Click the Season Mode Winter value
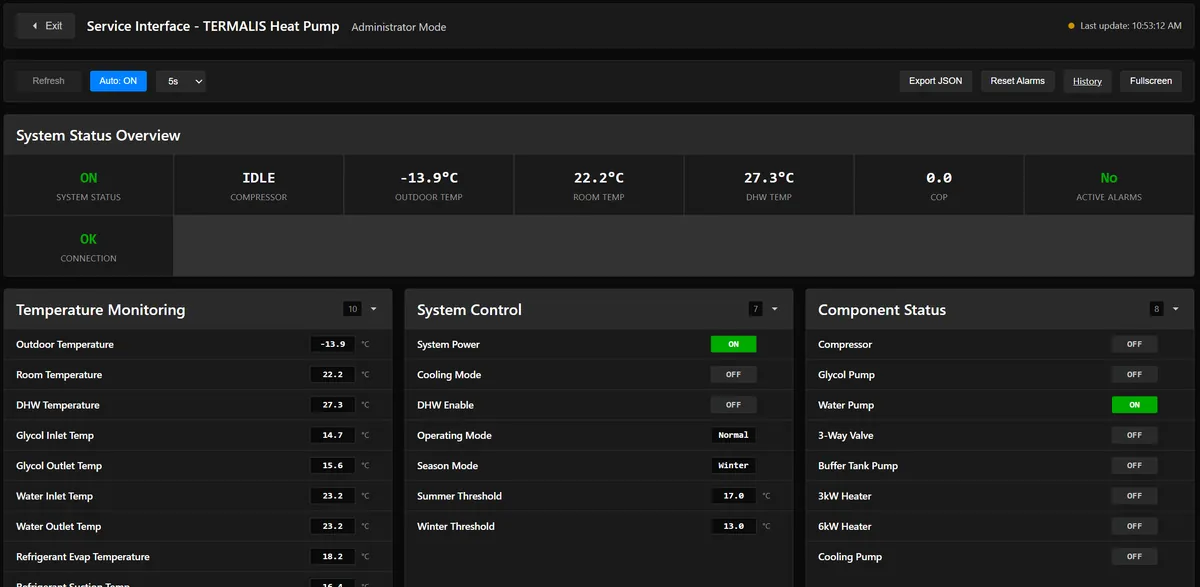 733,466
